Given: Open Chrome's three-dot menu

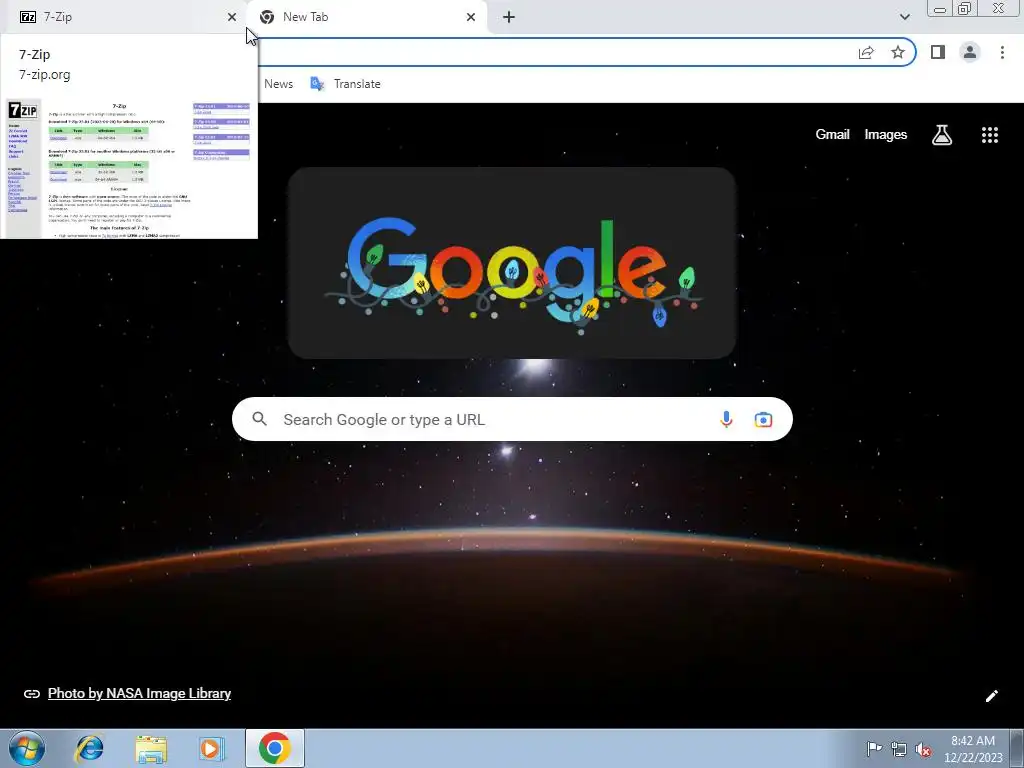Looking at the screenshot, I should [1002, 52].
